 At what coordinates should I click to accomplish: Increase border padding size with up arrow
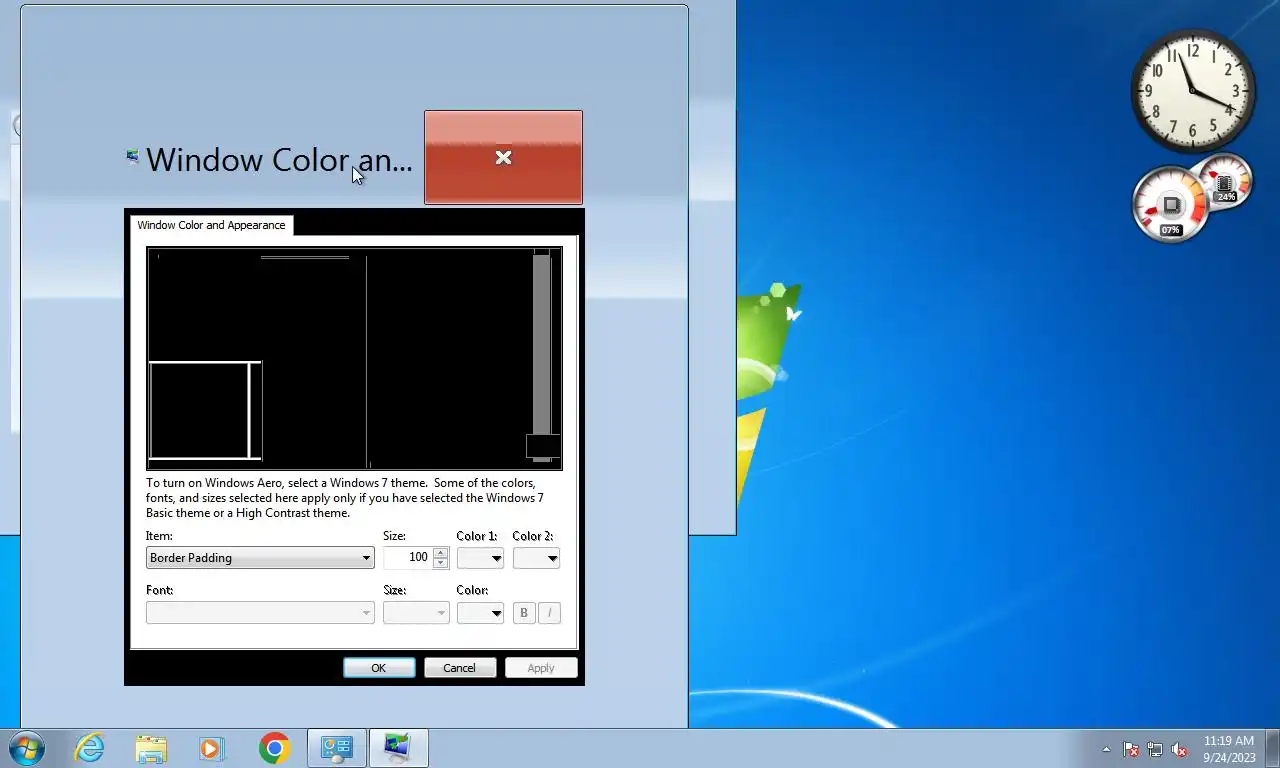pos(440,553)
